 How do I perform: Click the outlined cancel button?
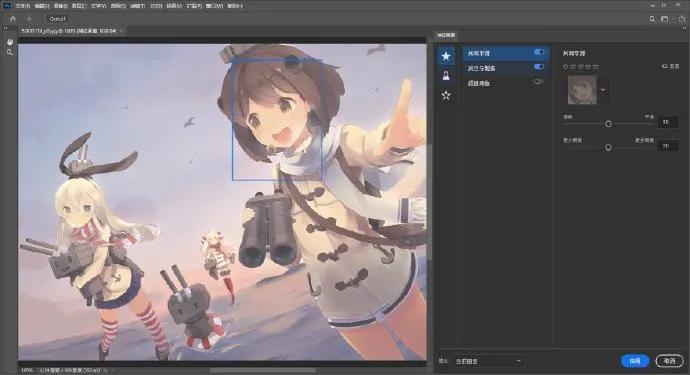tap(669, 361)
